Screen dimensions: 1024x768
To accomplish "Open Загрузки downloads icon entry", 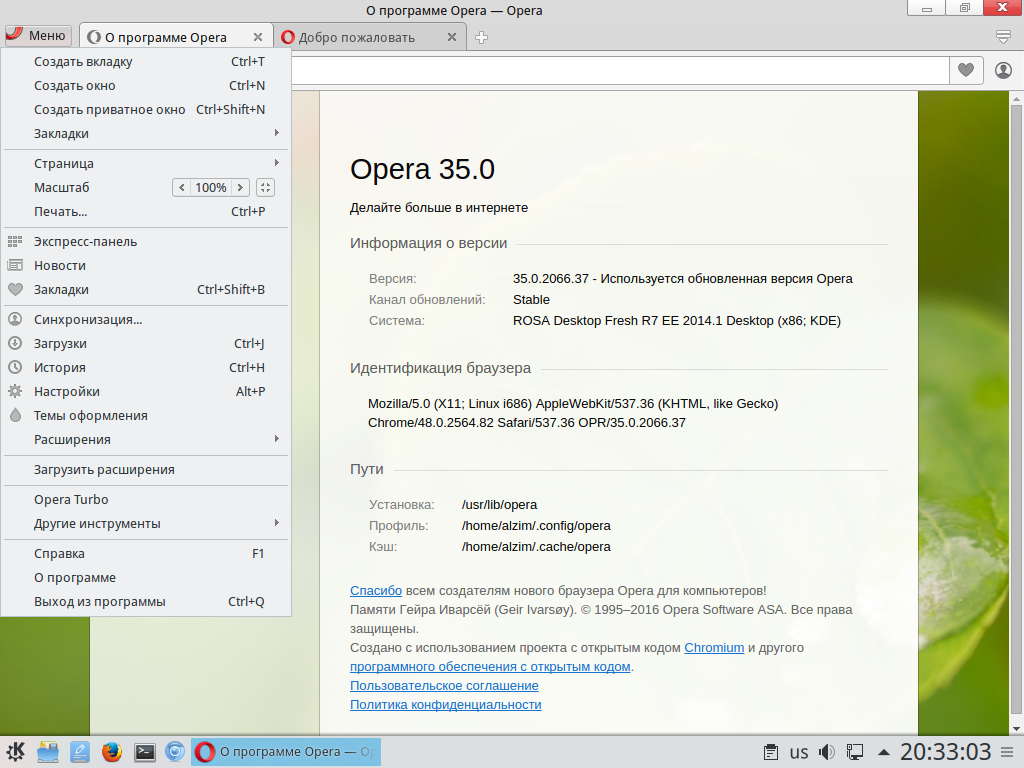I will click(x=146, y=344).
